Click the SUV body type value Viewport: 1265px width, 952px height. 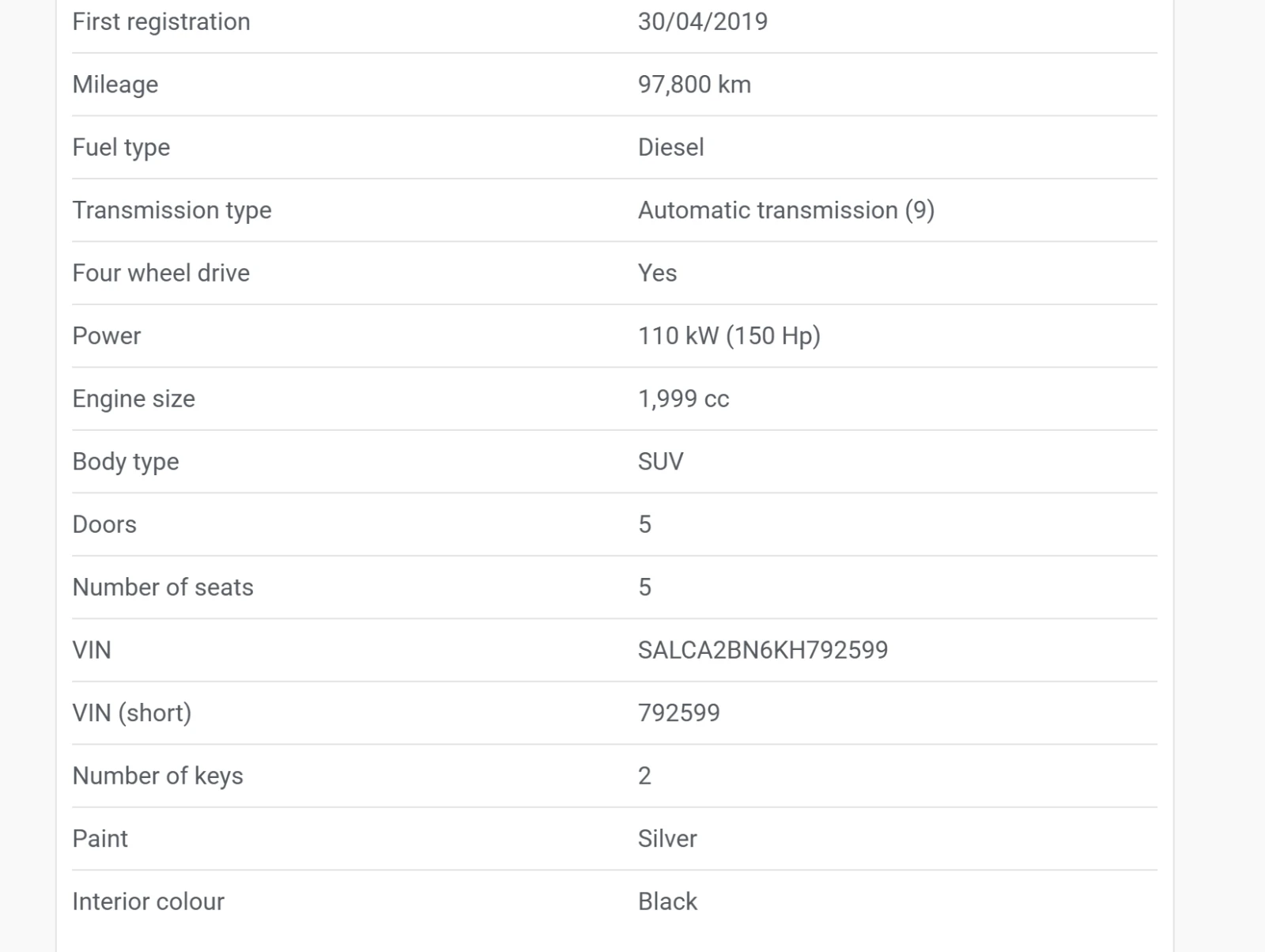pyautogui.click(x=660, y=462)
